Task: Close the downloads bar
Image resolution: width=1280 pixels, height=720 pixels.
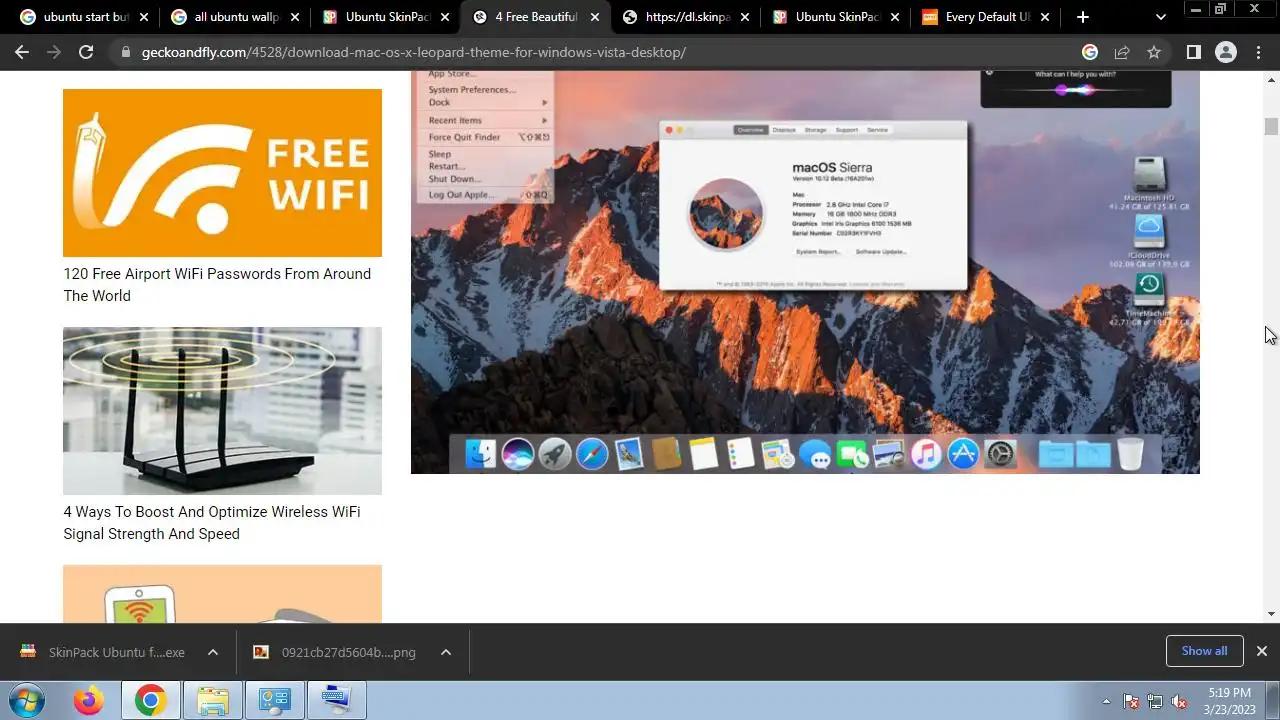Action: pyautogui.click(x=1262, y=651)
